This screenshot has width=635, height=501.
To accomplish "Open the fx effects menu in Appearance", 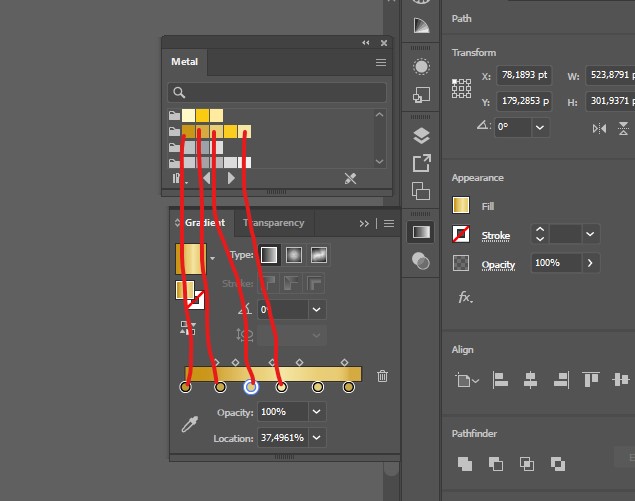I will (465, 297).
